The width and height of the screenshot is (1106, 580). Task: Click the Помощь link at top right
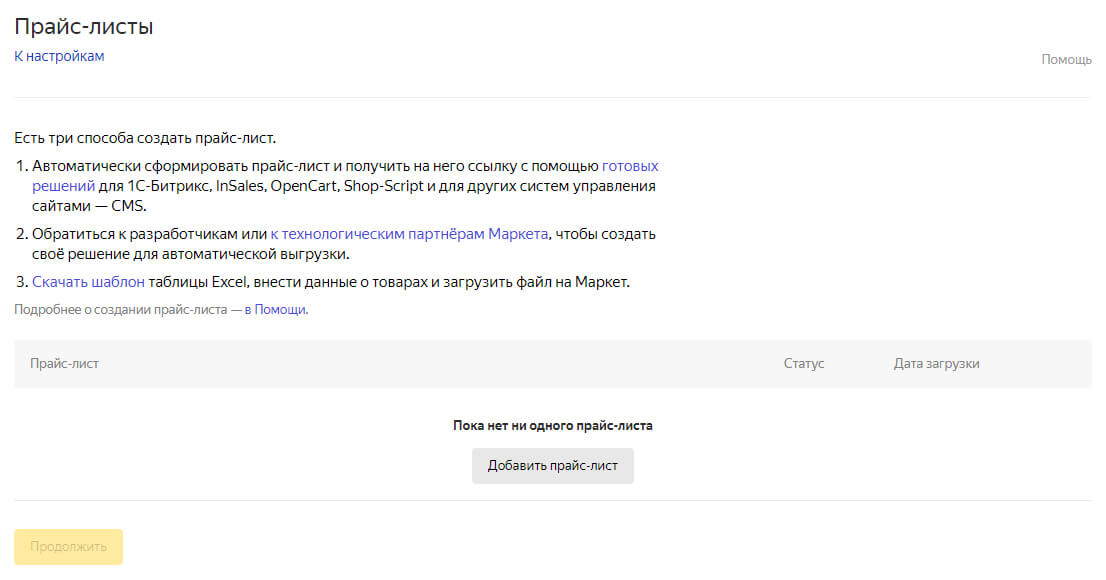1066,60
